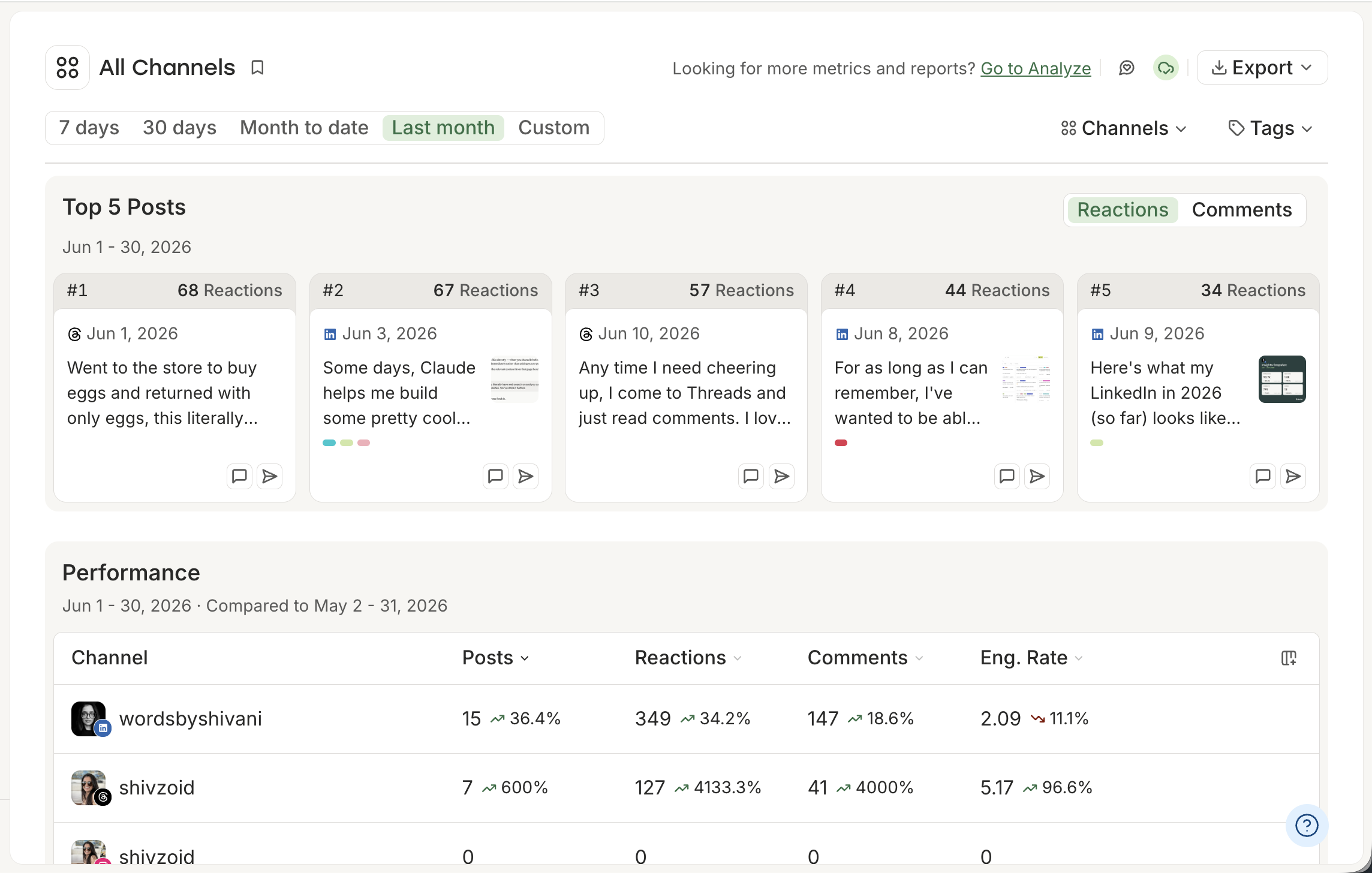Click the Threads icon on Jun 1 post

[74, 334]
